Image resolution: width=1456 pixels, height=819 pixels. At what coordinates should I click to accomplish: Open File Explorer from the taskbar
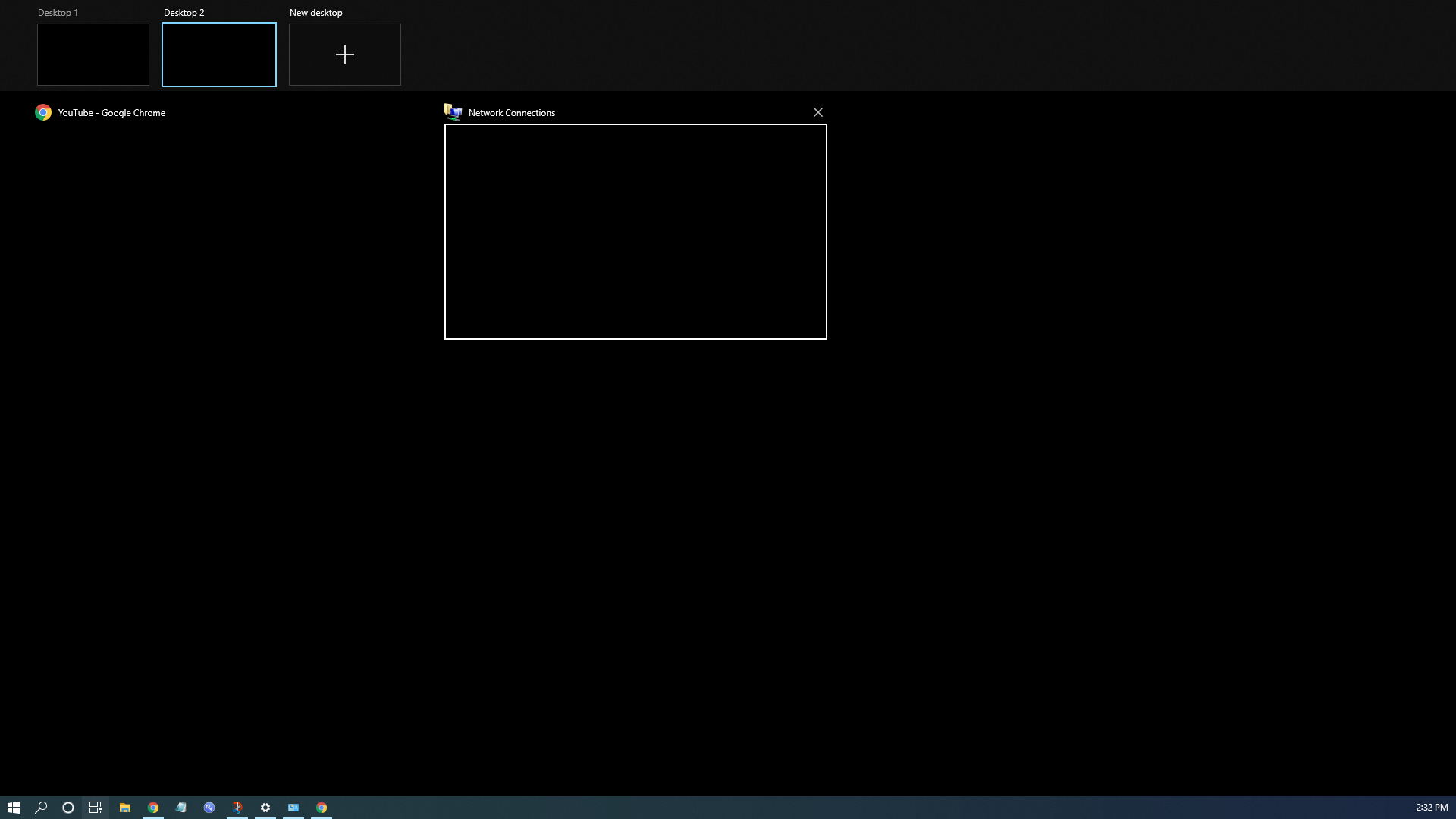coord(125,808)
